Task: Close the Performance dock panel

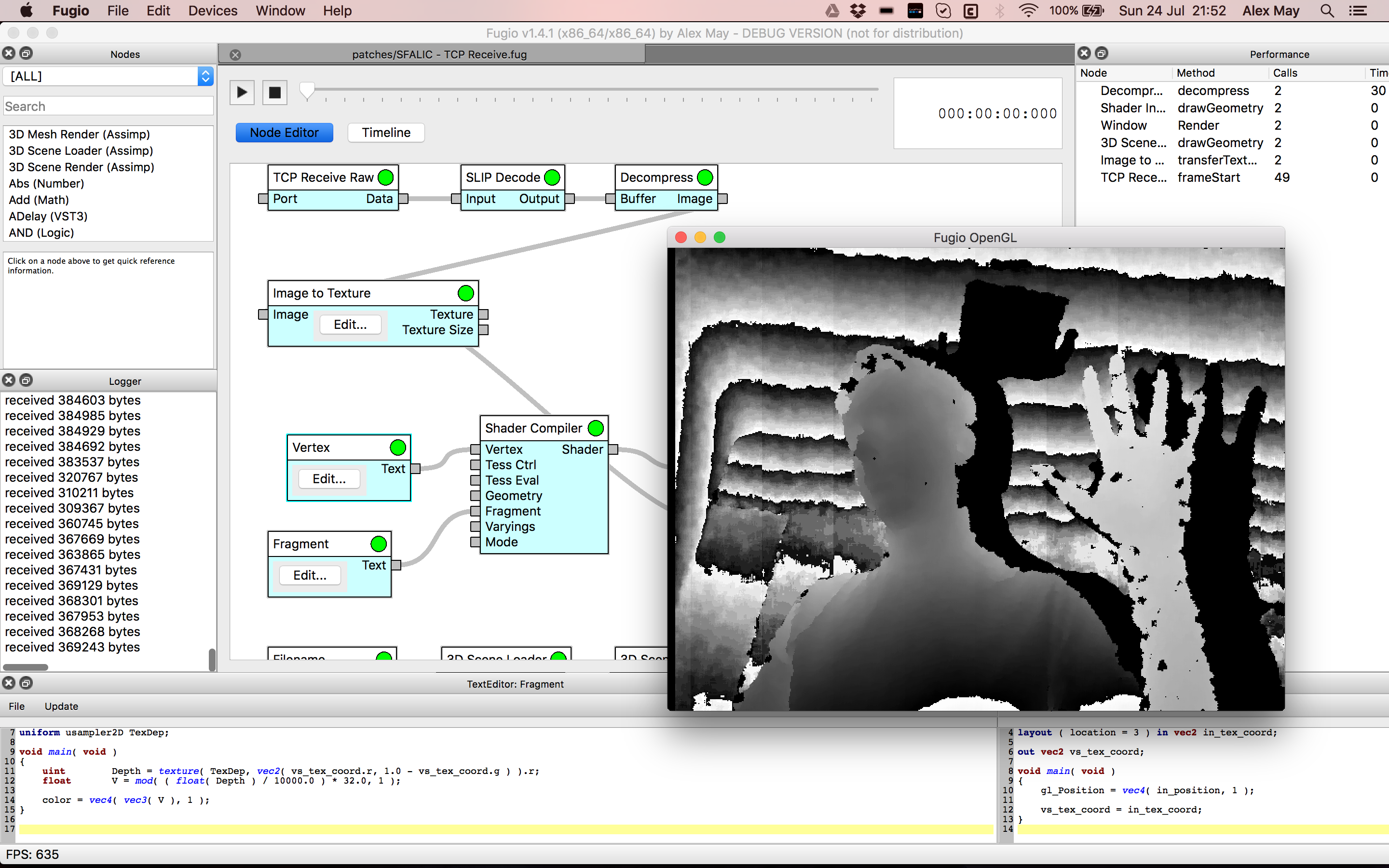Action: pos(1084,54)
